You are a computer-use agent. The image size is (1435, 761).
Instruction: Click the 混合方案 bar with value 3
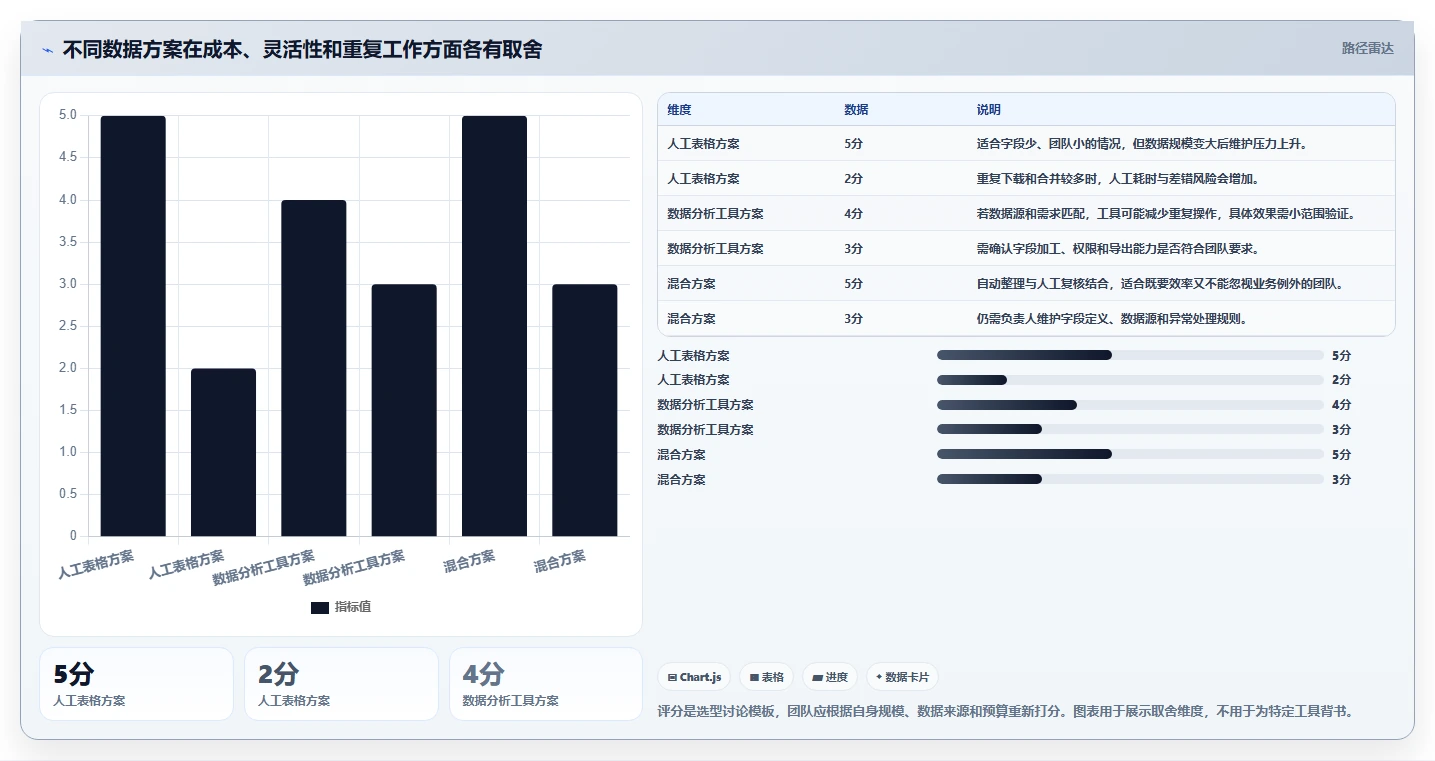[x=585, y=410]
